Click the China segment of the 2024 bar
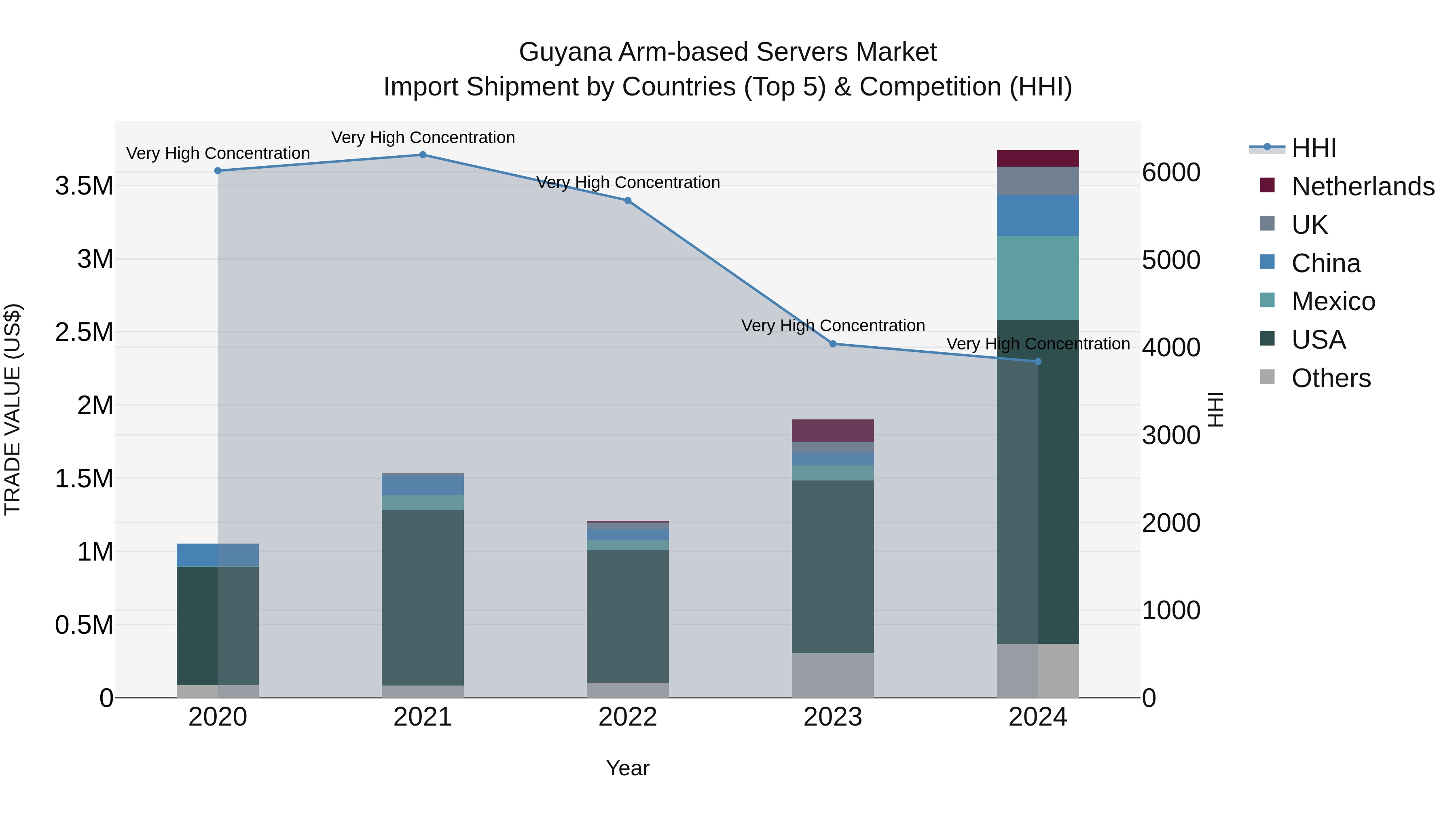 pos(1038,215)
